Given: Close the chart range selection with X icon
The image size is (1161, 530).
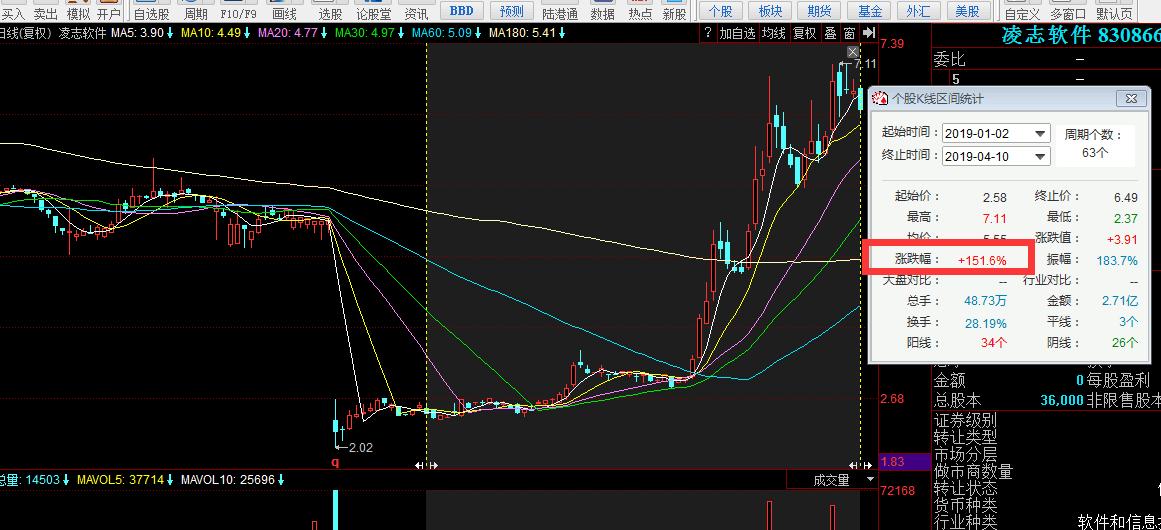Looking at the screenshot, I should [x=853, y=52].
